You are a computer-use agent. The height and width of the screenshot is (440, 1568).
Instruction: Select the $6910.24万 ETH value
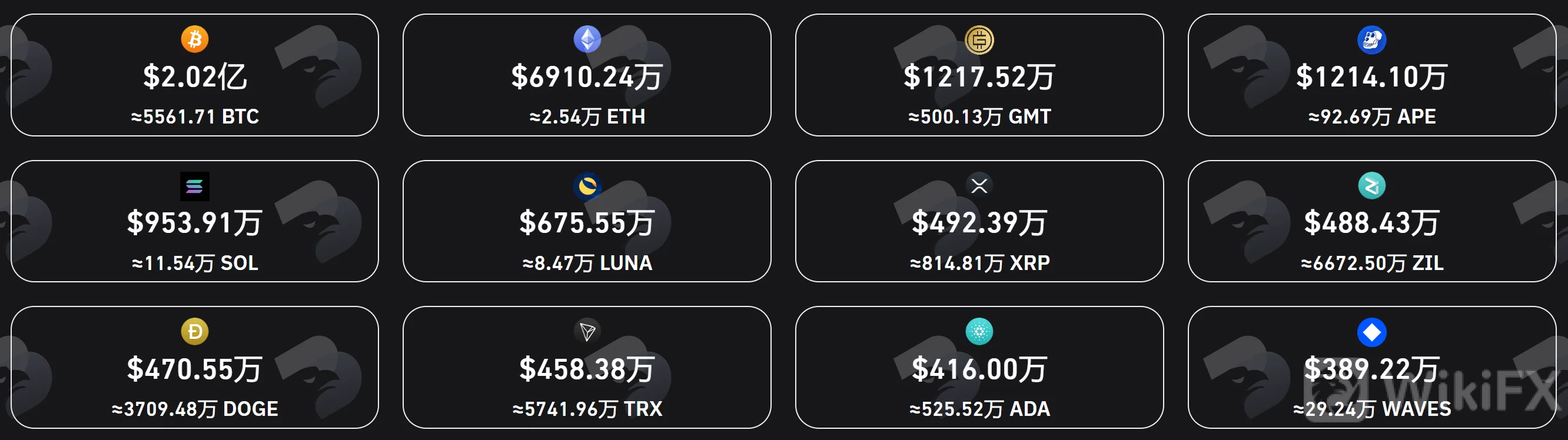(x=587, y=77)
